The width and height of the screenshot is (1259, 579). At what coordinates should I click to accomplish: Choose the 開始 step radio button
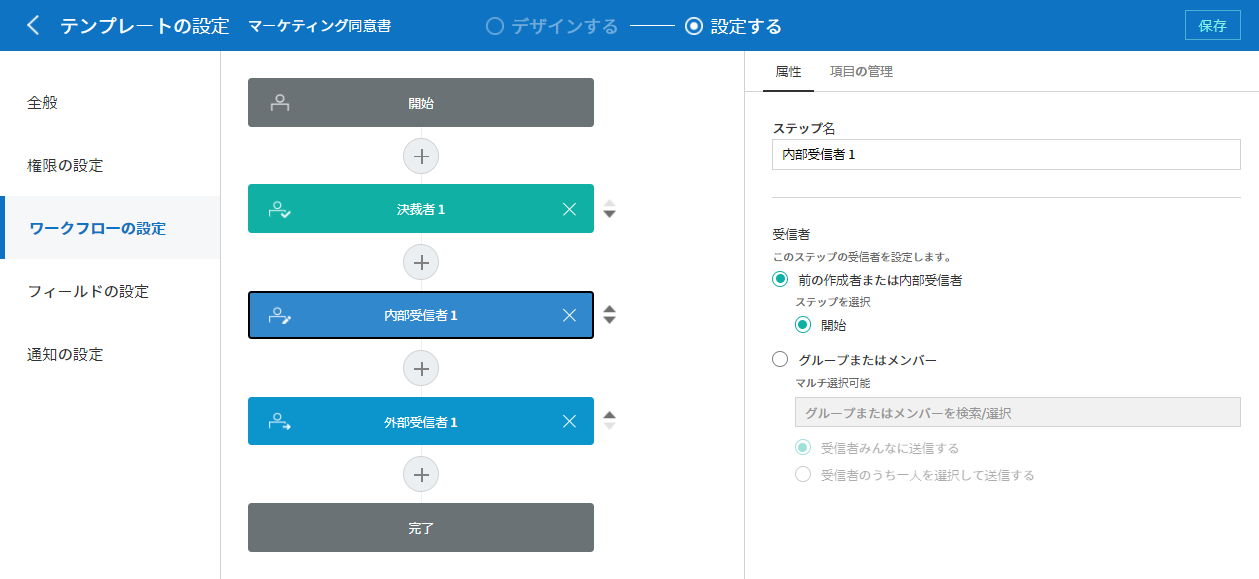[x=803, y=325]
